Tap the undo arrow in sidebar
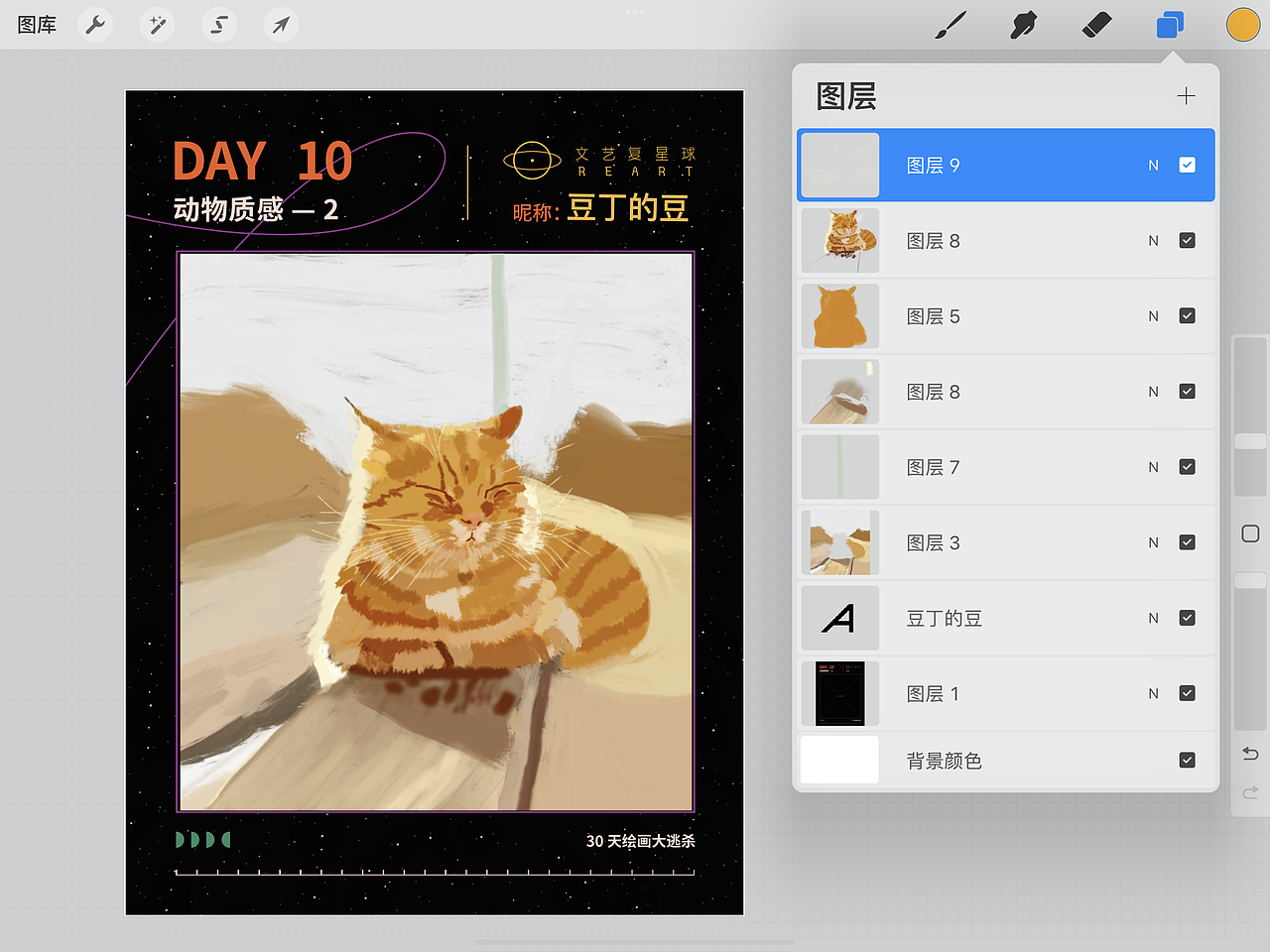This screenshot has height=952, width=1270. point(1250,755)
